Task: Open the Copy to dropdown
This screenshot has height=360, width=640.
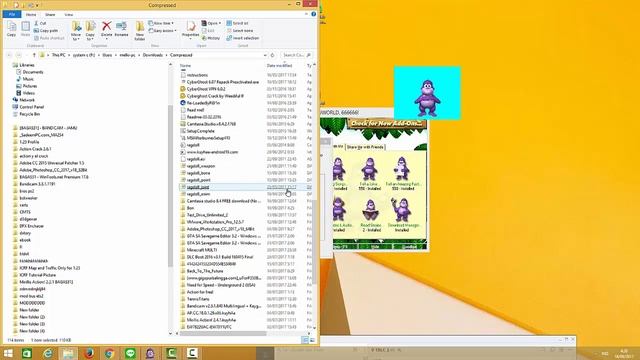Action: point(90,31)
